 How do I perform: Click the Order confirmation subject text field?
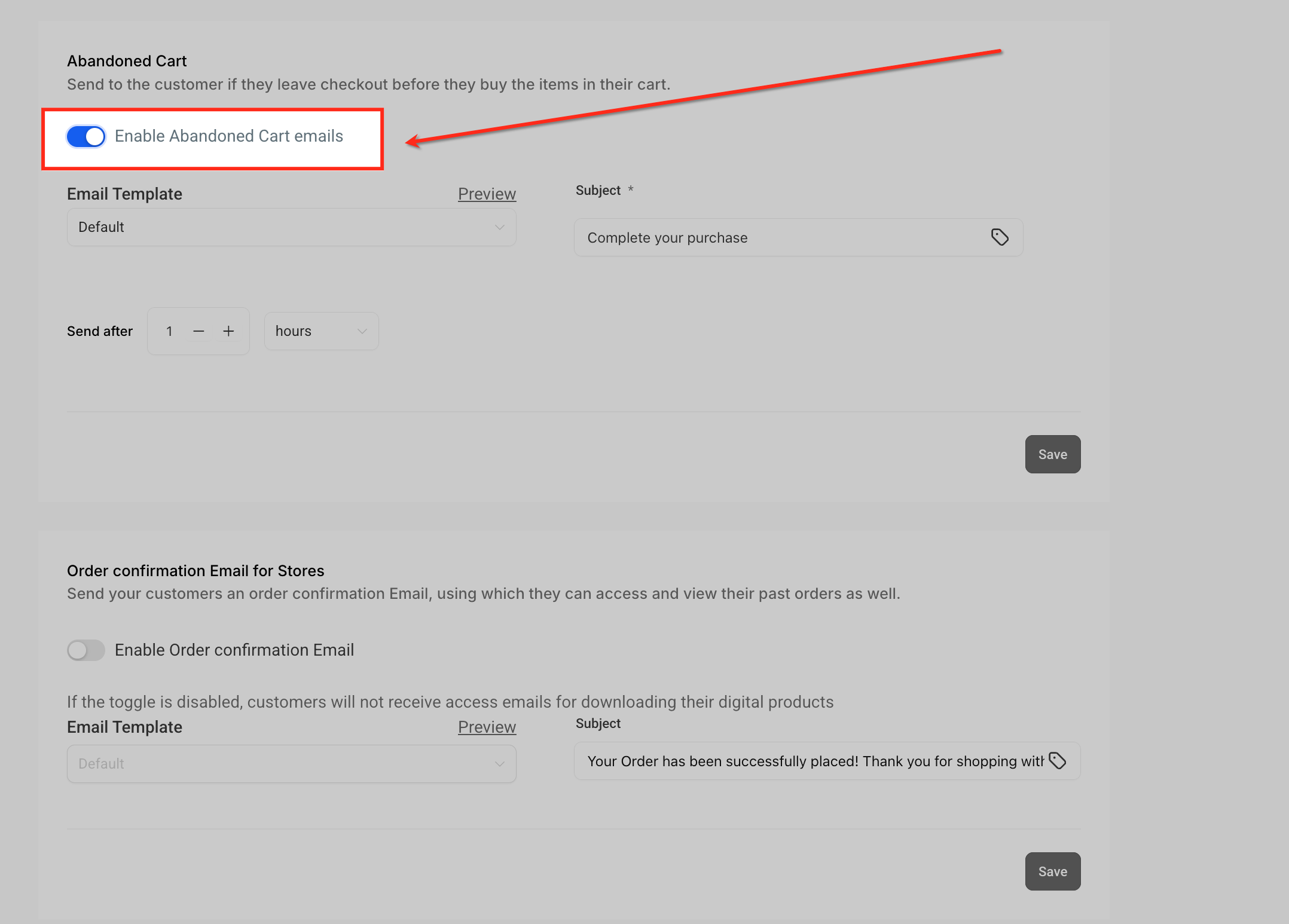(813, 761)
